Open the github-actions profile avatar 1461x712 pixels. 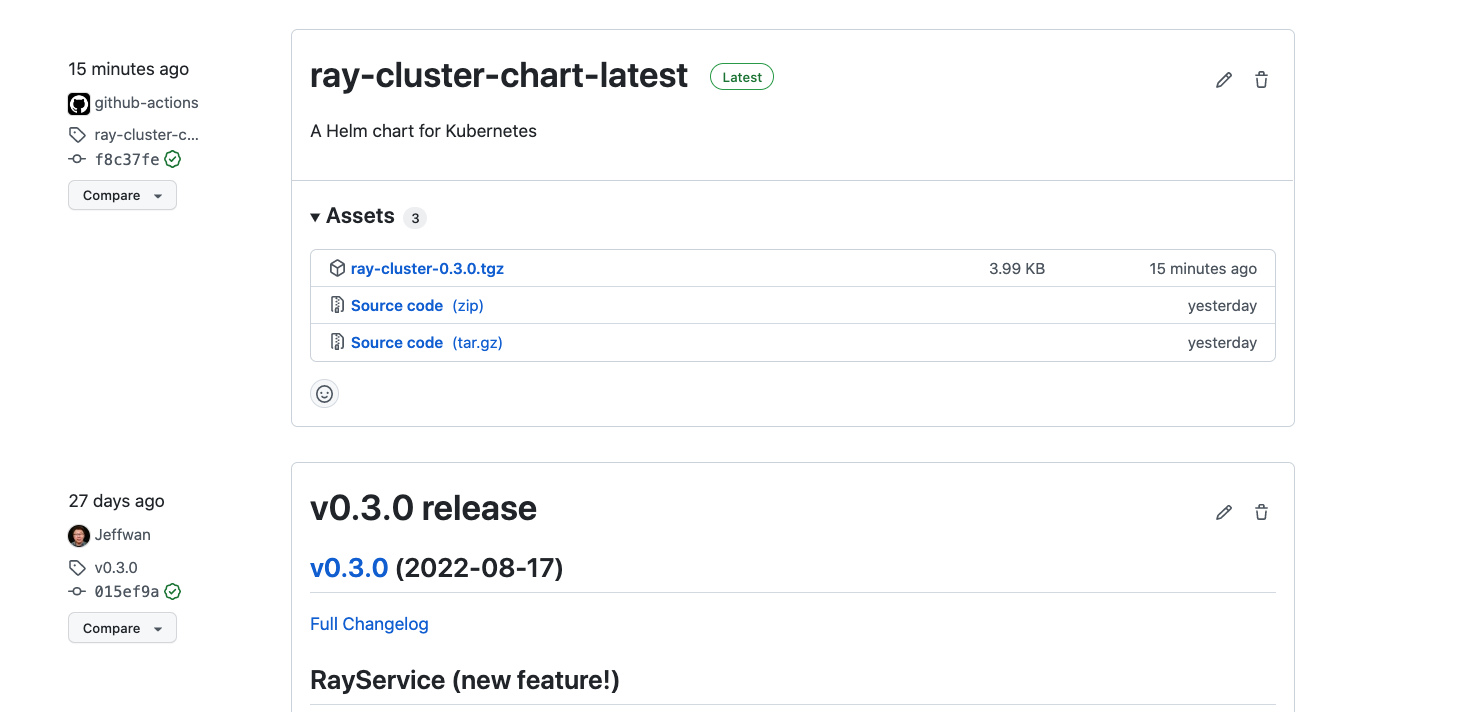(x=78, y=102)
